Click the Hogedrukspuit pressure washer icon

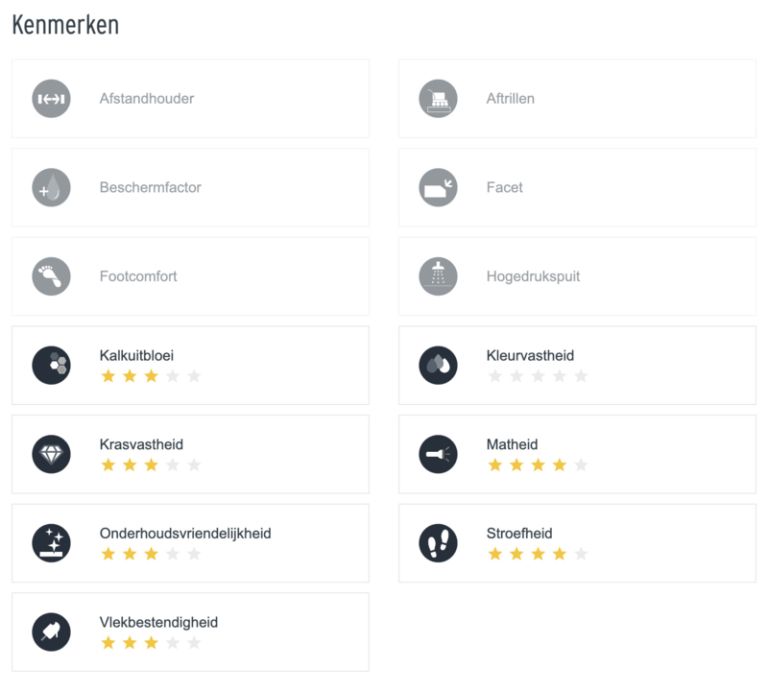pyautogui.click(x=438, y=276)
